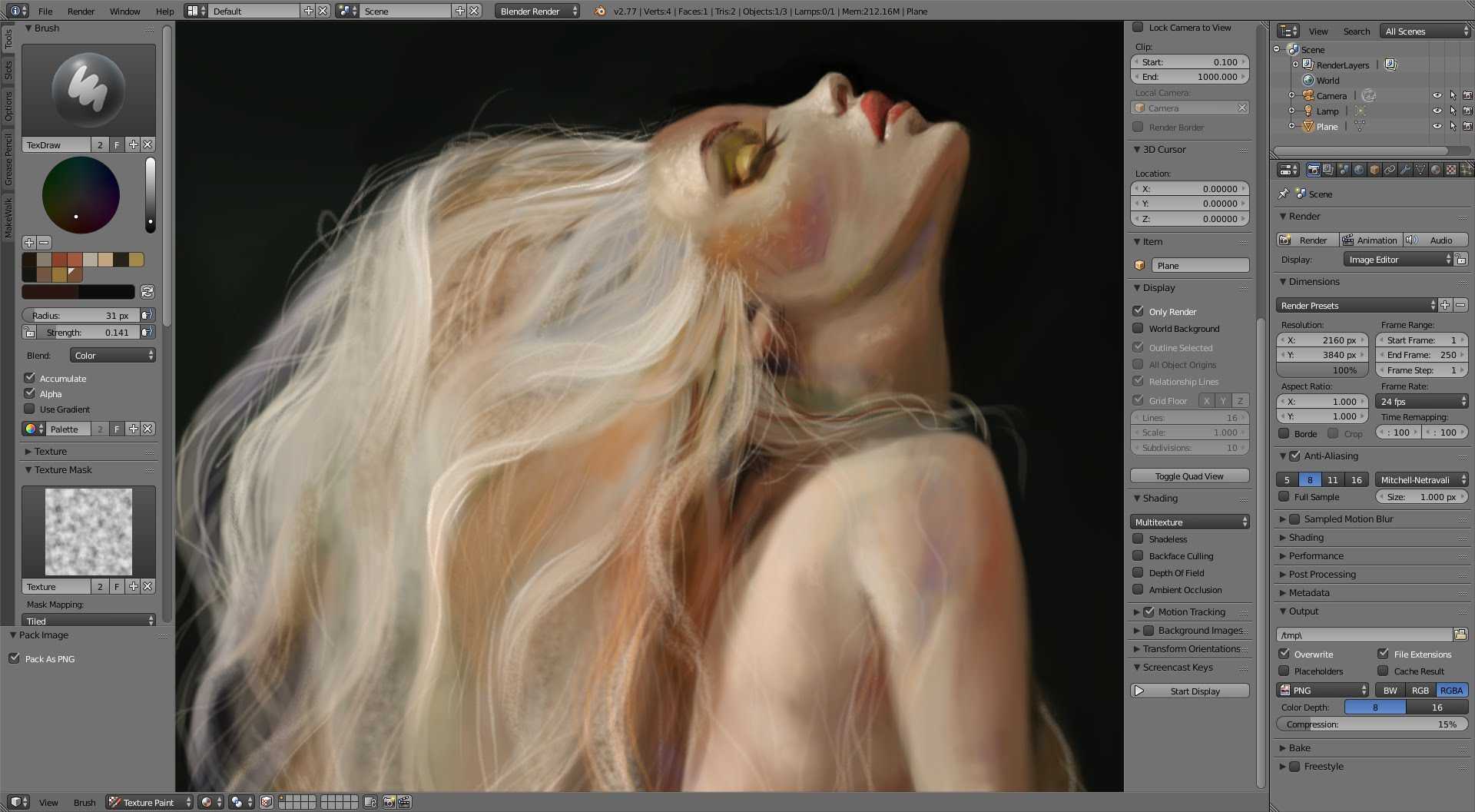Open the Material sphere properties tab
Image resolution: width=1475 pixels, height=812 pixels.
1436,170
